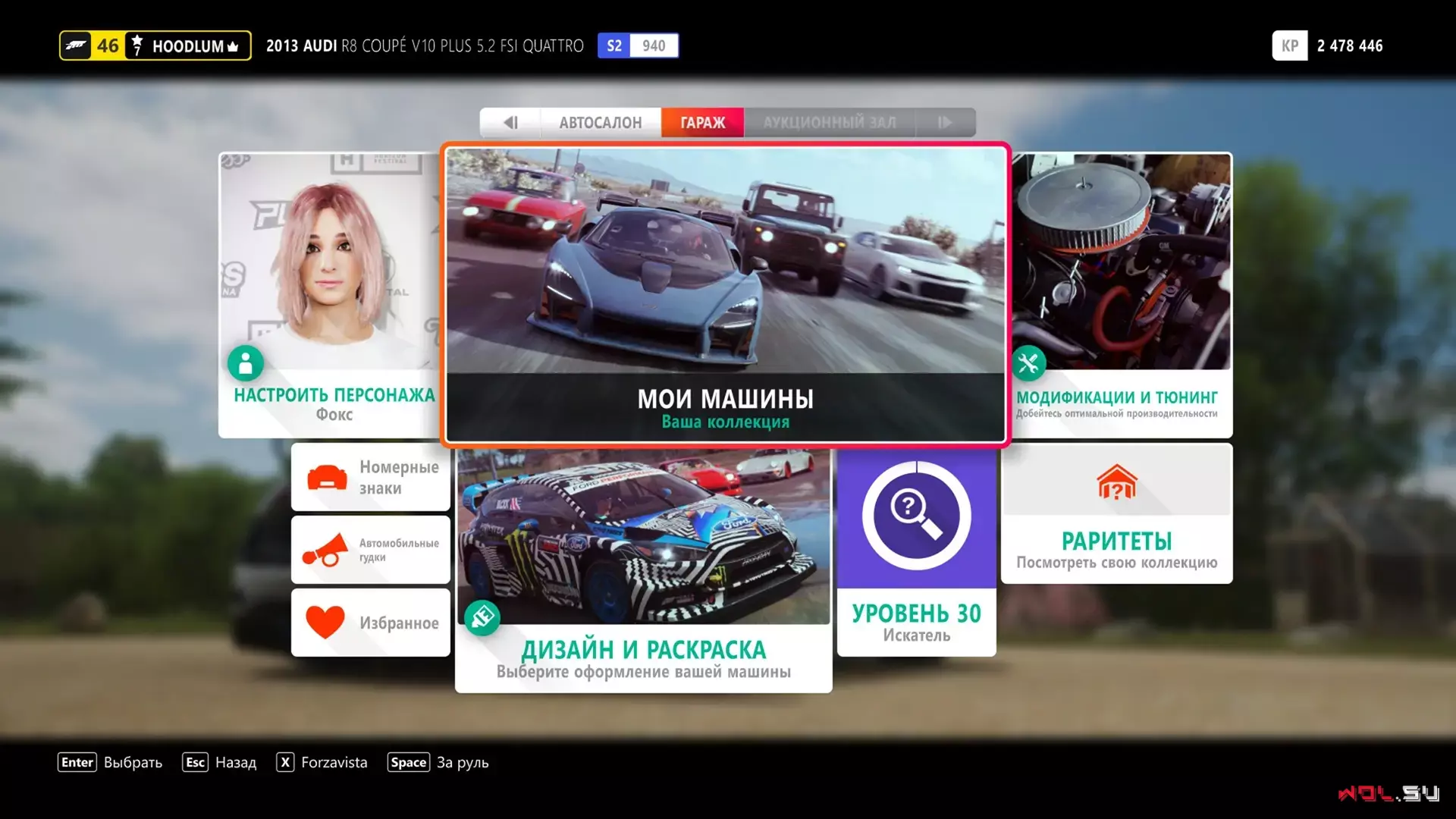The height and width of the screenshot is (819, 1456).
Task: Go to previous tab with left arrow
Action: pyautogui.click(x=510, y=122)
